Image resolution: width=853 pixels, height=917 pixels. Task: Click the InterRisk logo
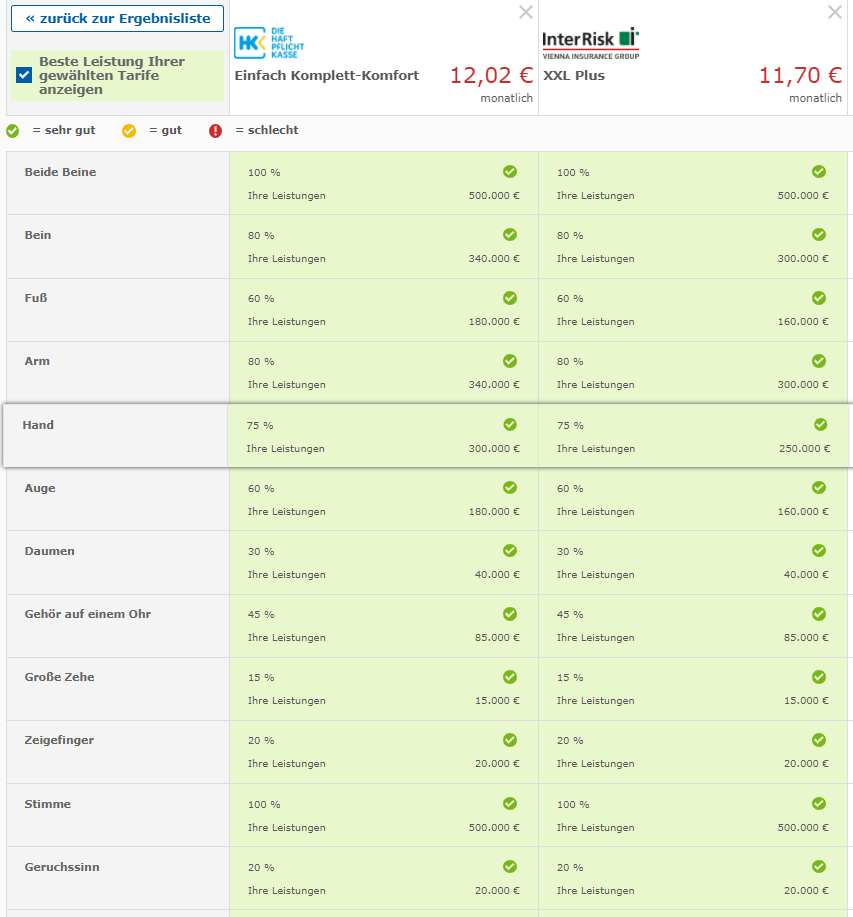point(590,43)
